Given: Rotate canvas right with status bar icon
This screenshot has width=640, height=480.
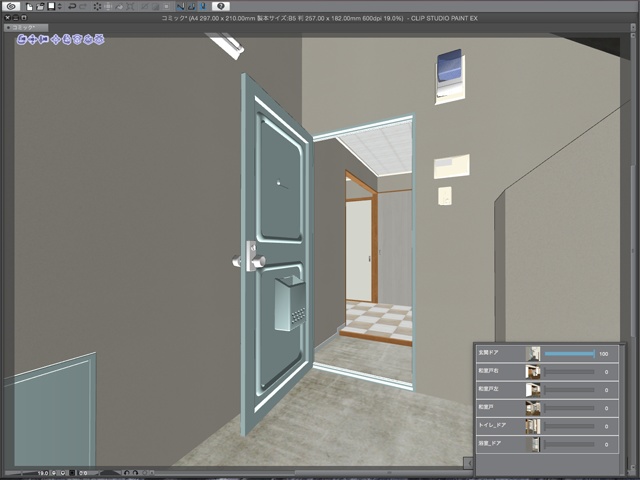Looking at the screenshot, I should click(x=135, y=473).
